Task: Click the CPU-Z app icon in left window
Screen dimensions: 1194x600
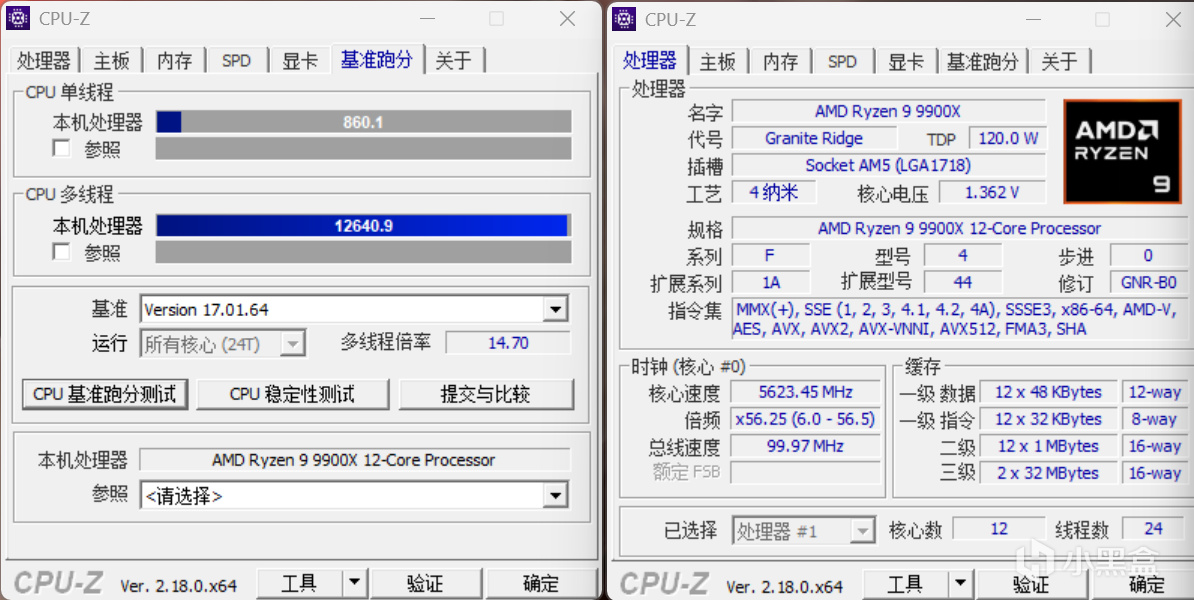Action: [x=18, y=18]
